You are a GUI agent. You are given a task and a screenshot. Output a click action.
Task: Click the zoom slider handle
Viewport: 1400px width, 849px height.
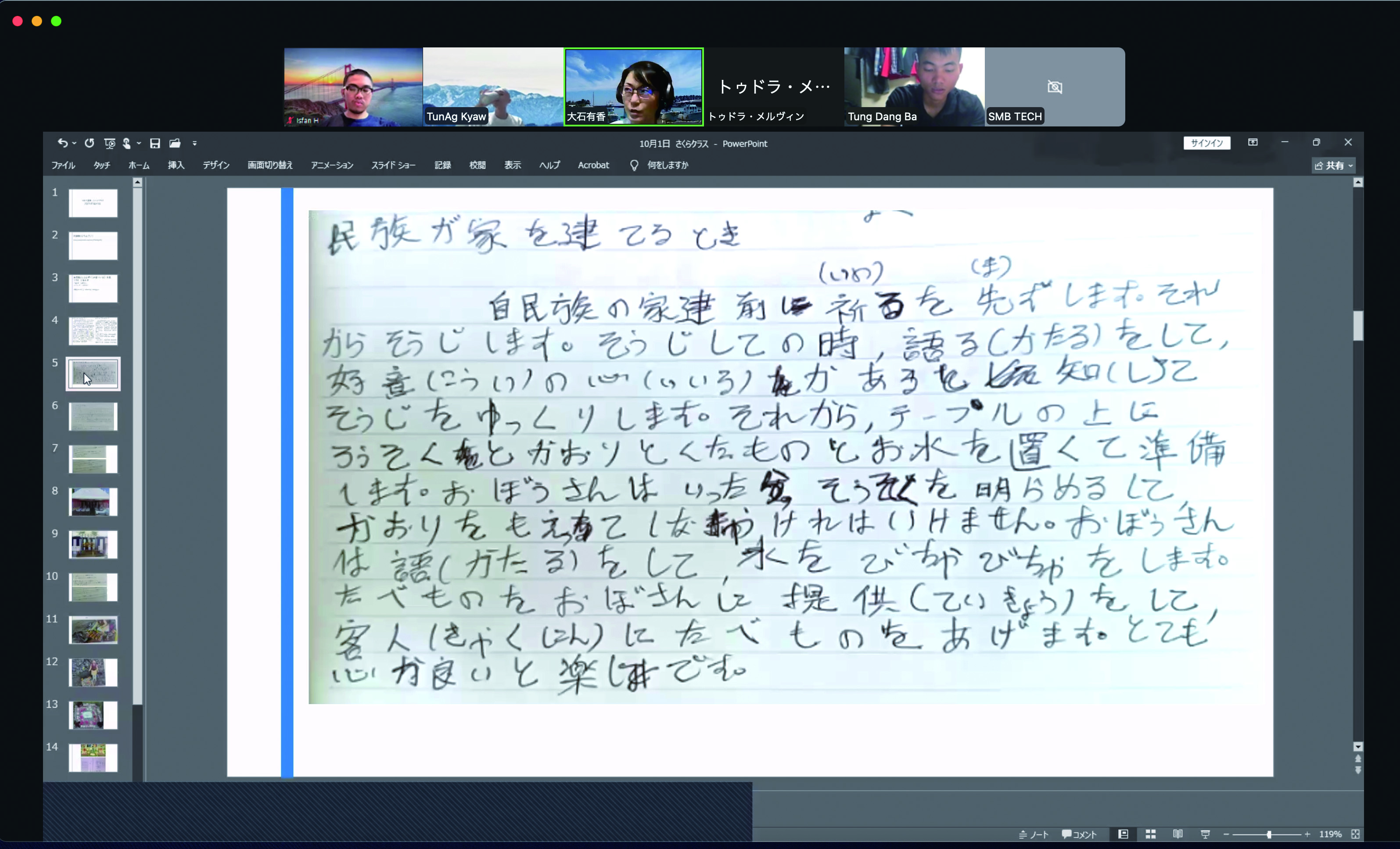1269,834
